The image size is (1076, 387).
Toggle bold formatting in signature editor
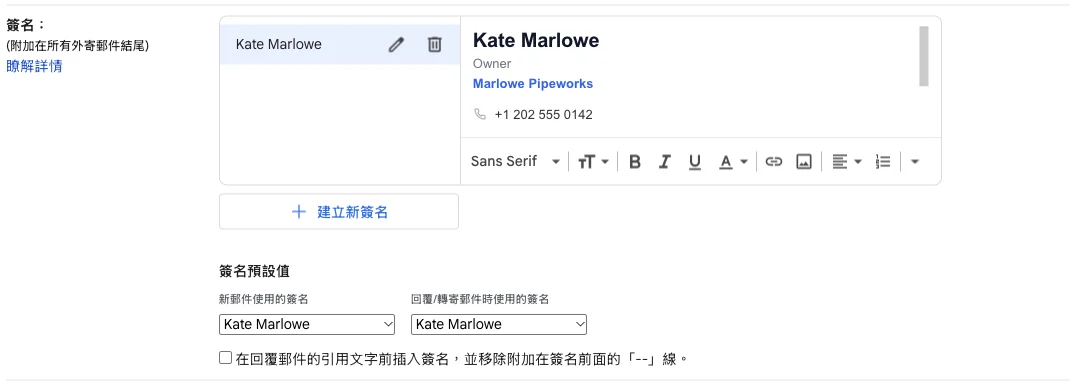635,162
